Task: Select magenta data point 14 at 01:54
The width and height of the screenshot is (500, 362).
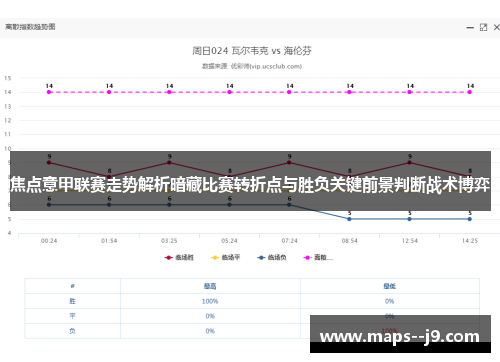Action: click(x=109, y=92)
